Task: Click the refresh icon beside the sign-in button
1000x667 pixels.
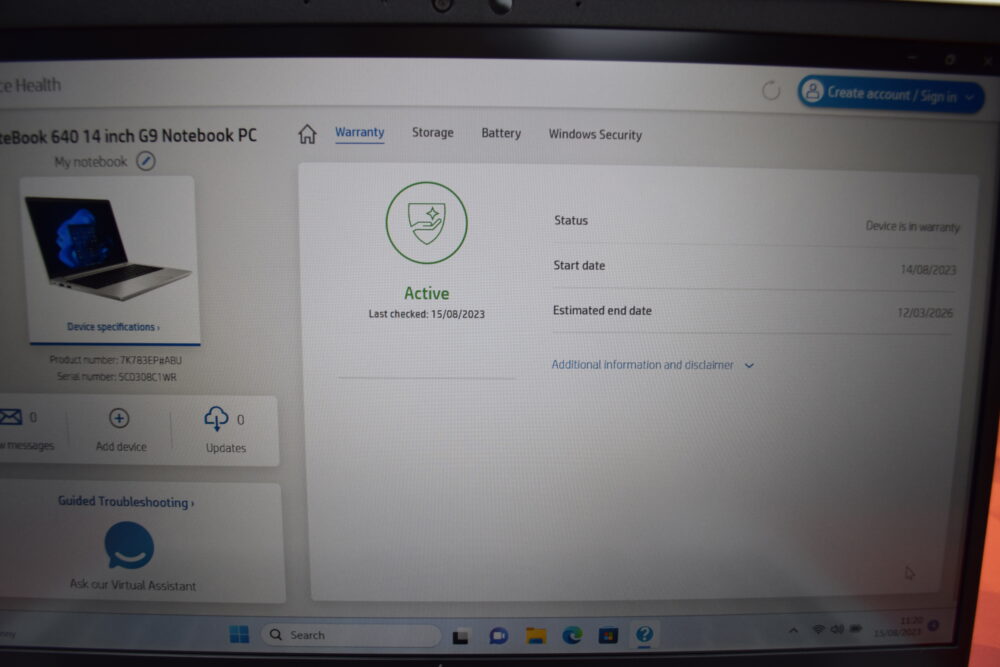Action: pyautogui.click(x=770, y=91)
